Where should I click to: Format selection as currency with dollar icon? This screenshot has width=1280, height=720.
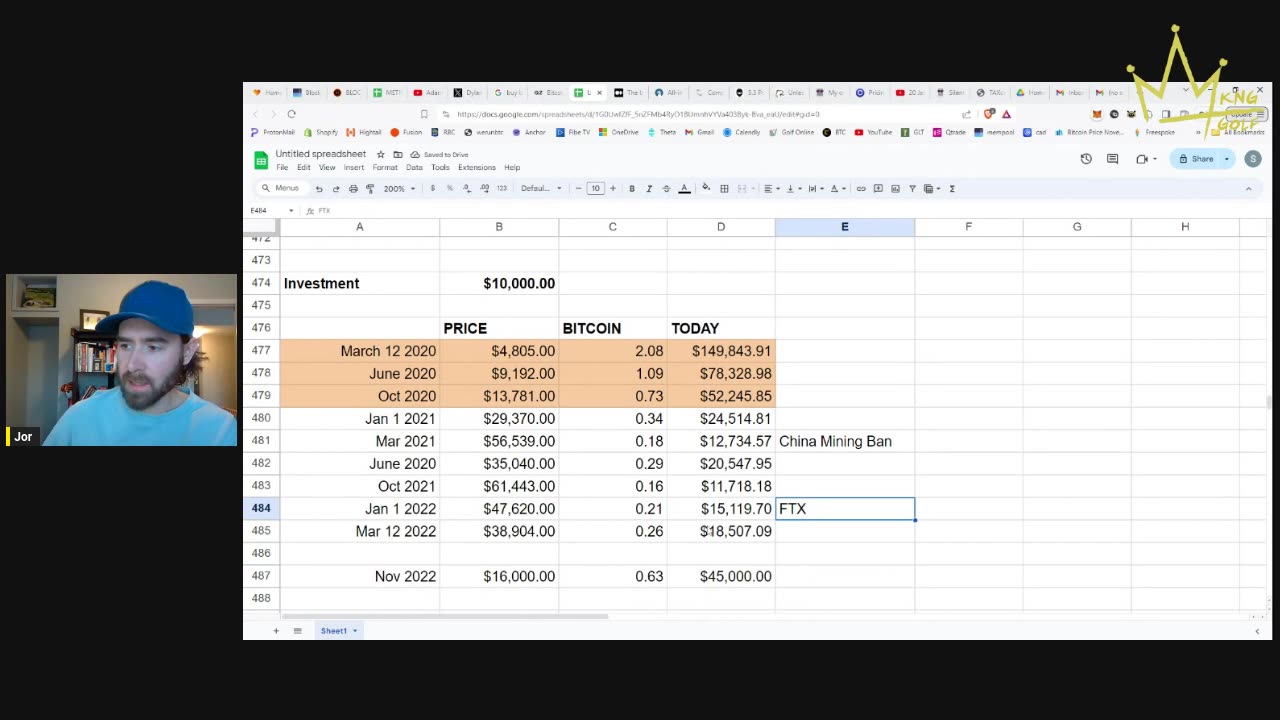(x=432, y=188)
